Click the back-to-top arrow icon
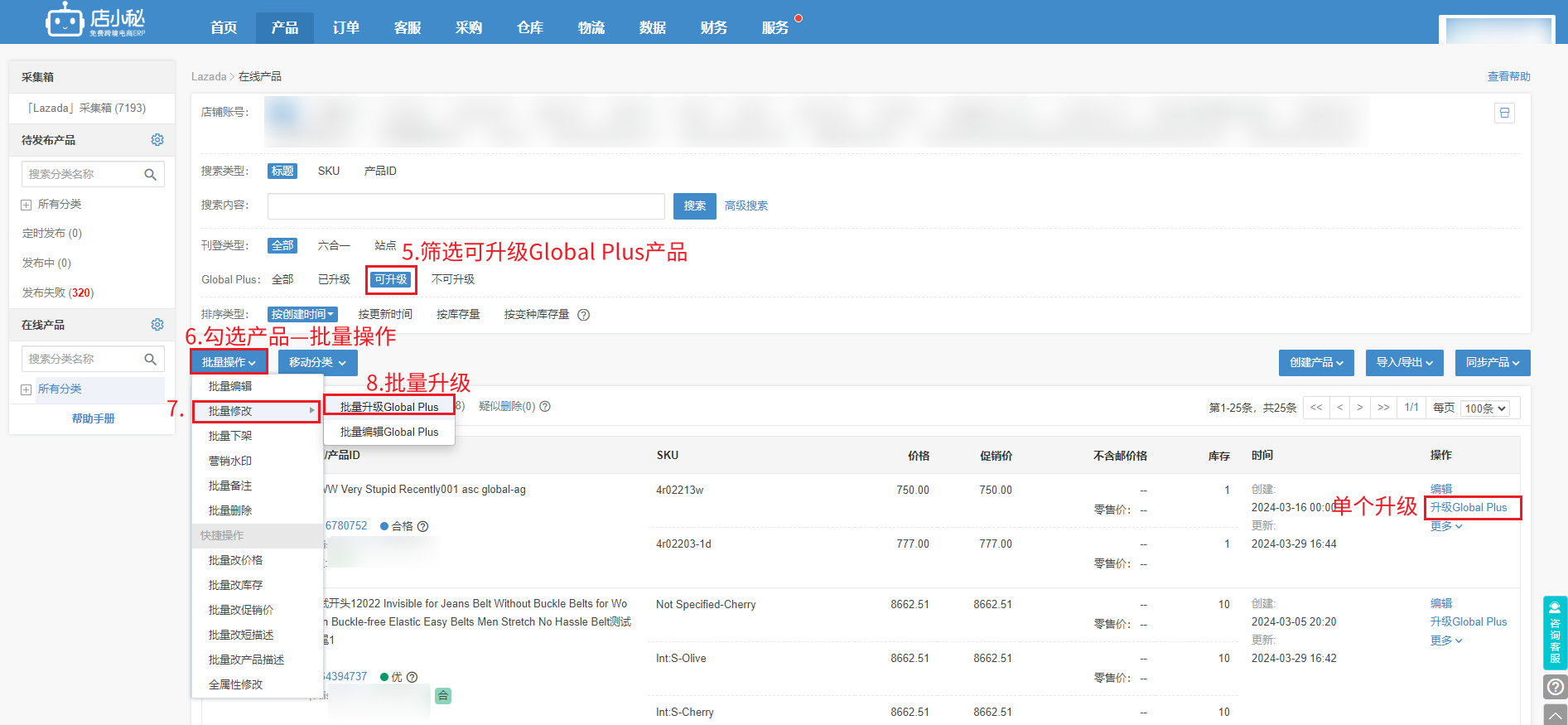Screen dimensions: 1568x725 tap(1555, 714)
